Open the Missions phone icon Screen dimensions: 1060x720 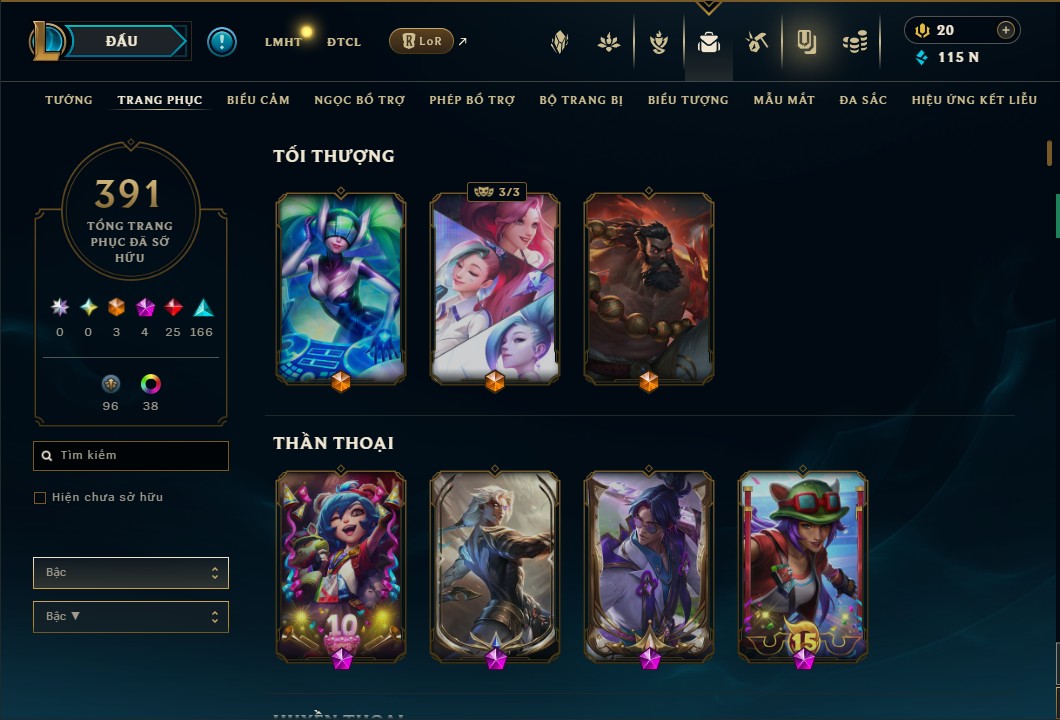[x=806, y=43]
